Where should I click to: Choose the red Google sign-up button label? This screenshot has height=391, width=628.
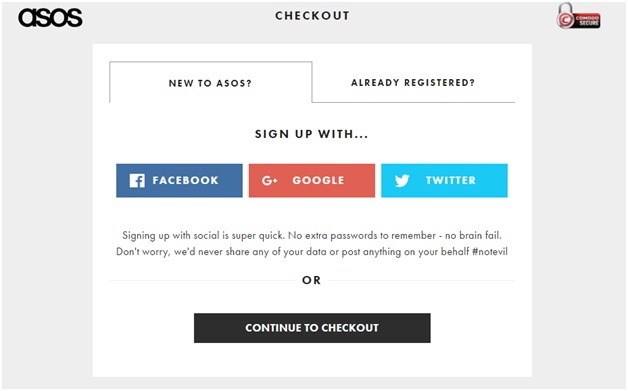point(318,180)
